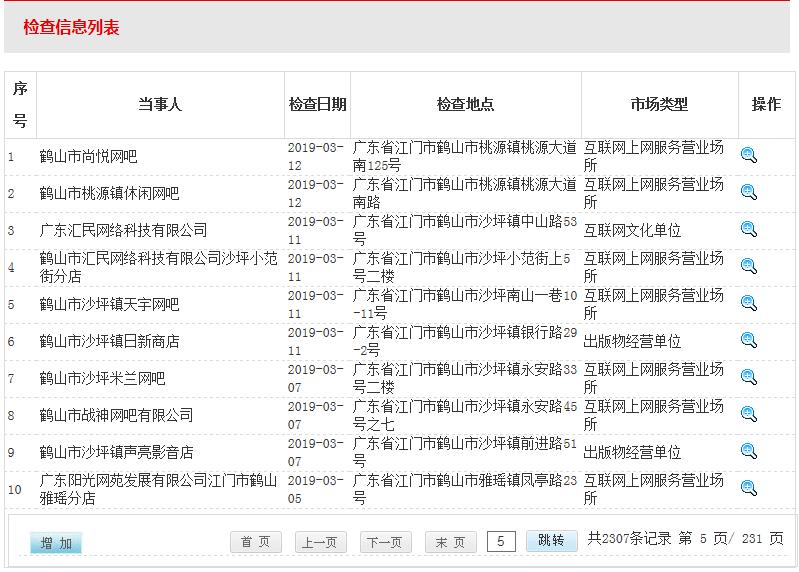Viewport: 799px width, 572px height.
Task: View details icon for 鹤山市沙坪镇日新商店
Action: point(748,340)
